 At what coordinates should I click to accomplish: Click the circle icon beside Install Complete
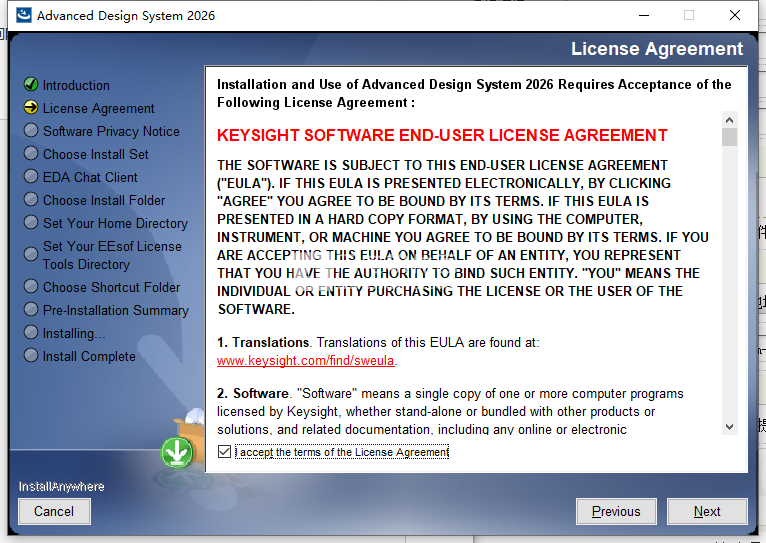(x=31, y=356)
